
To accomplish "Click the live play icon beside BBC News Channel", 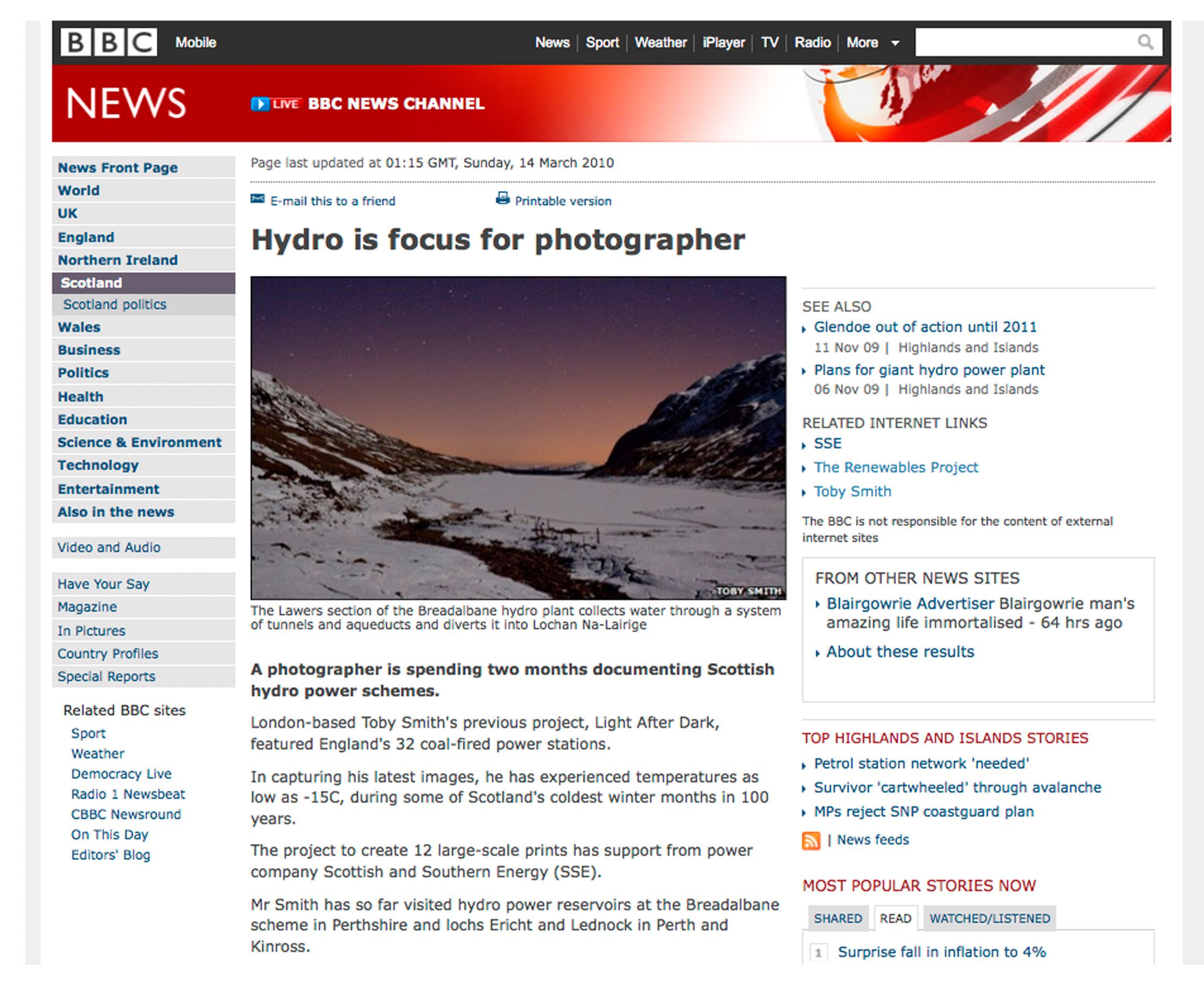I will pyautogui.click(x=260, y=104).
